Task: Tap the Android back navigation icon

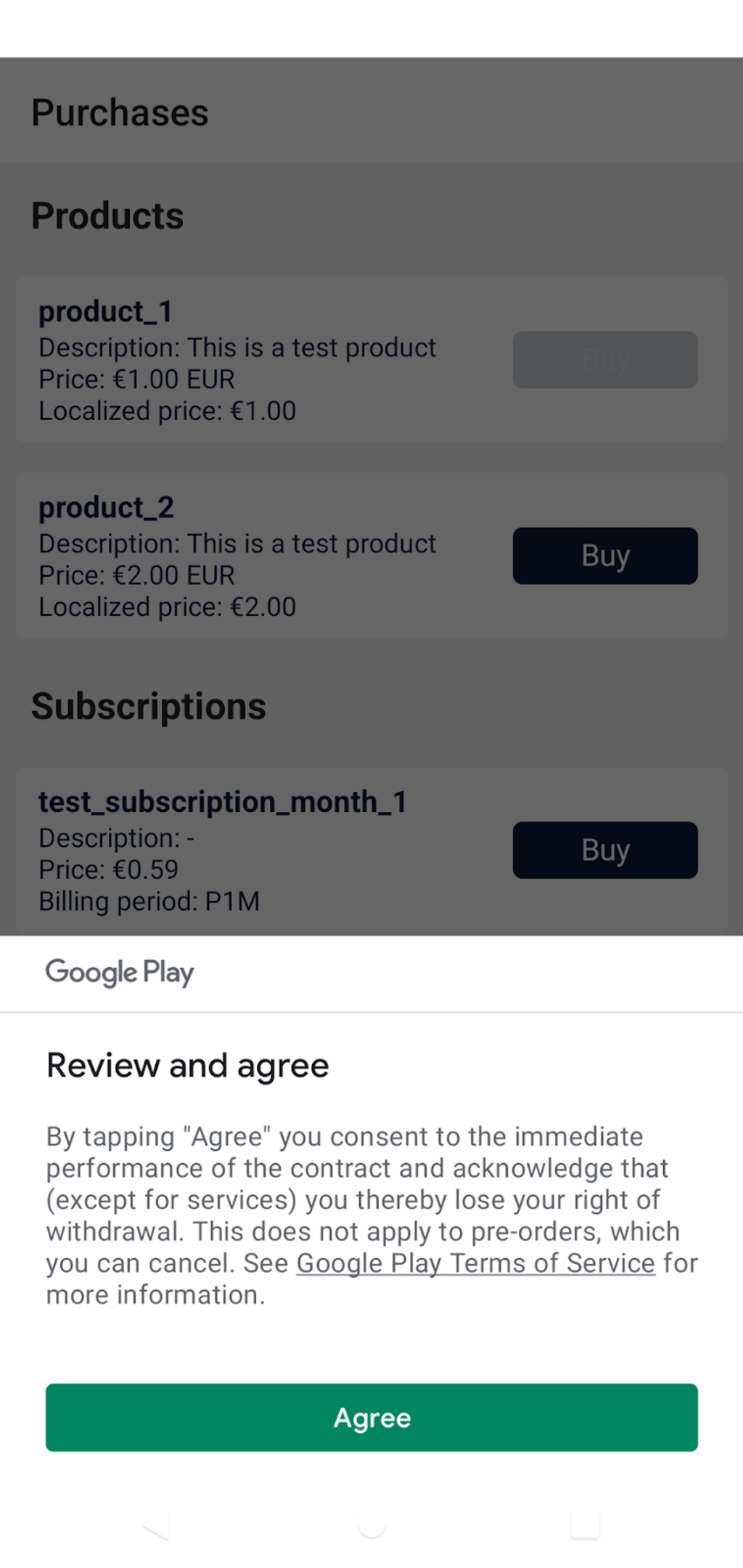Action: [156, 1527]
